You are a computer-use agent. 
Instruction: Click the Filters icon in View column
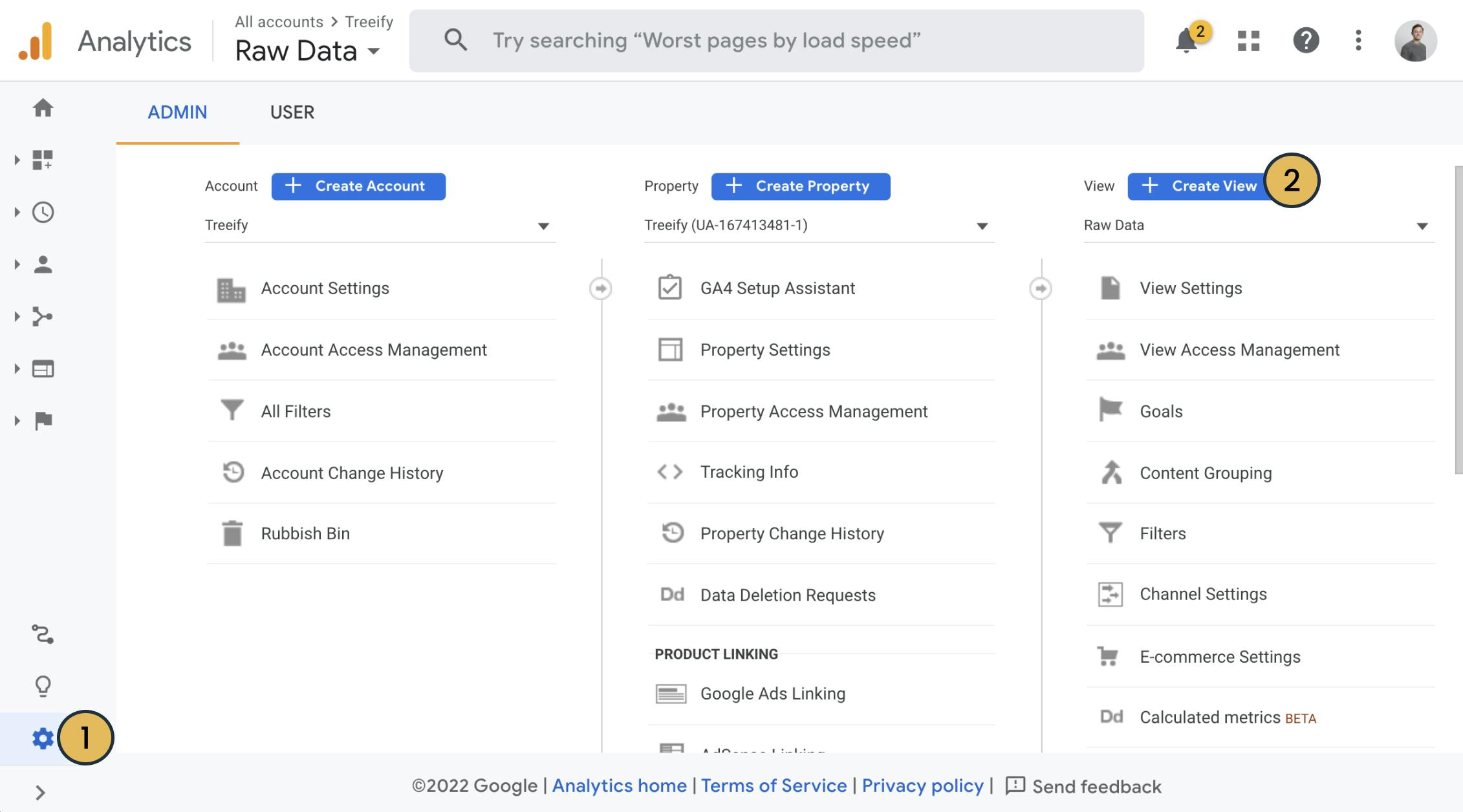[1110, 533]
